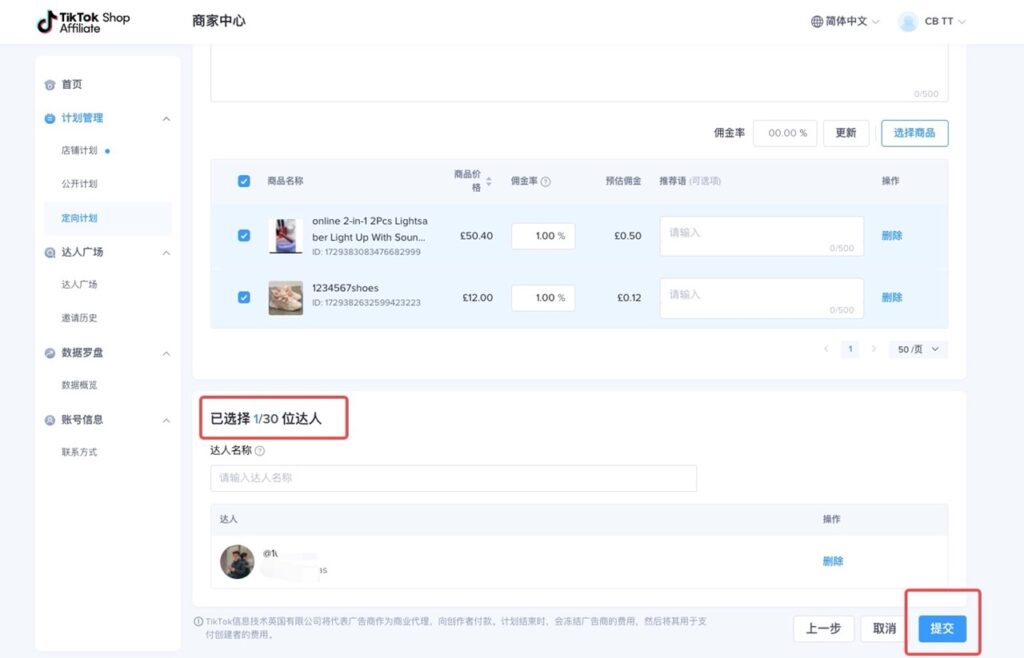Open 数据概览 in the sidebar
The width and height of the screenshot is (1024, 658).
point(79,385)
